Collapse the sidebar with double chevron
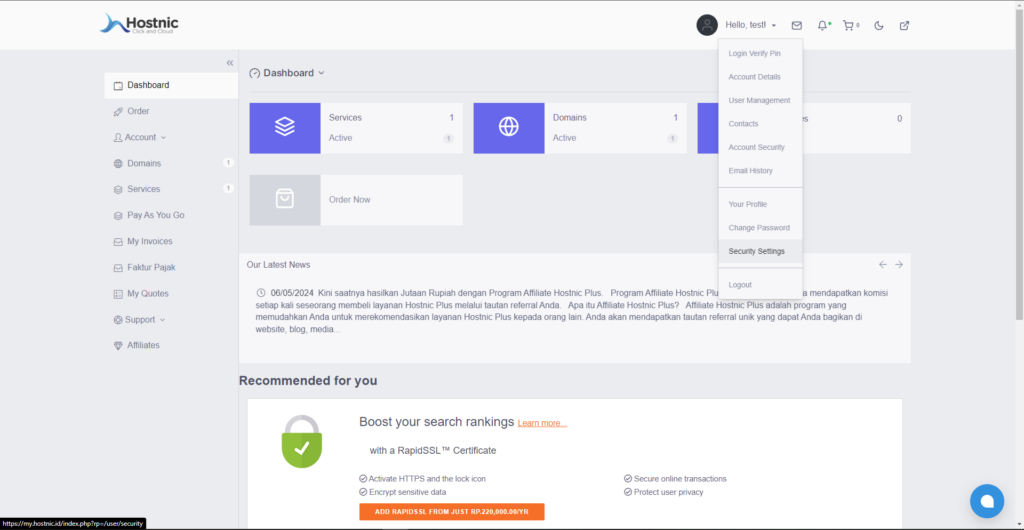Screen dimensions: 1024x530 pos(230,63)
